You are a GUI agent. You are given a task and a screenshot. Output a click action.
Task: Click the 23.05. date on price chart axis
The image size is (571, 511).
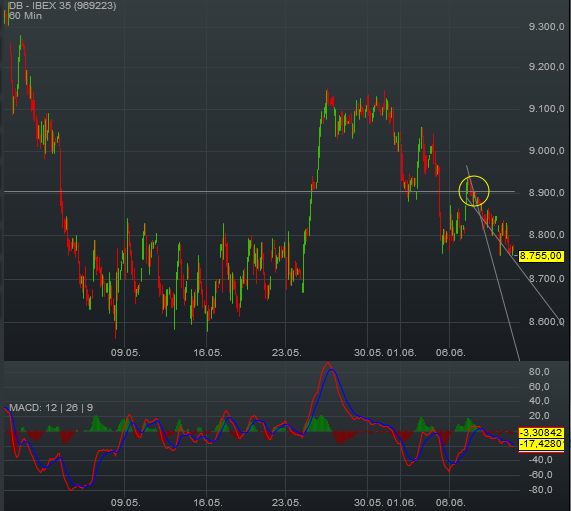click(287, 353)
